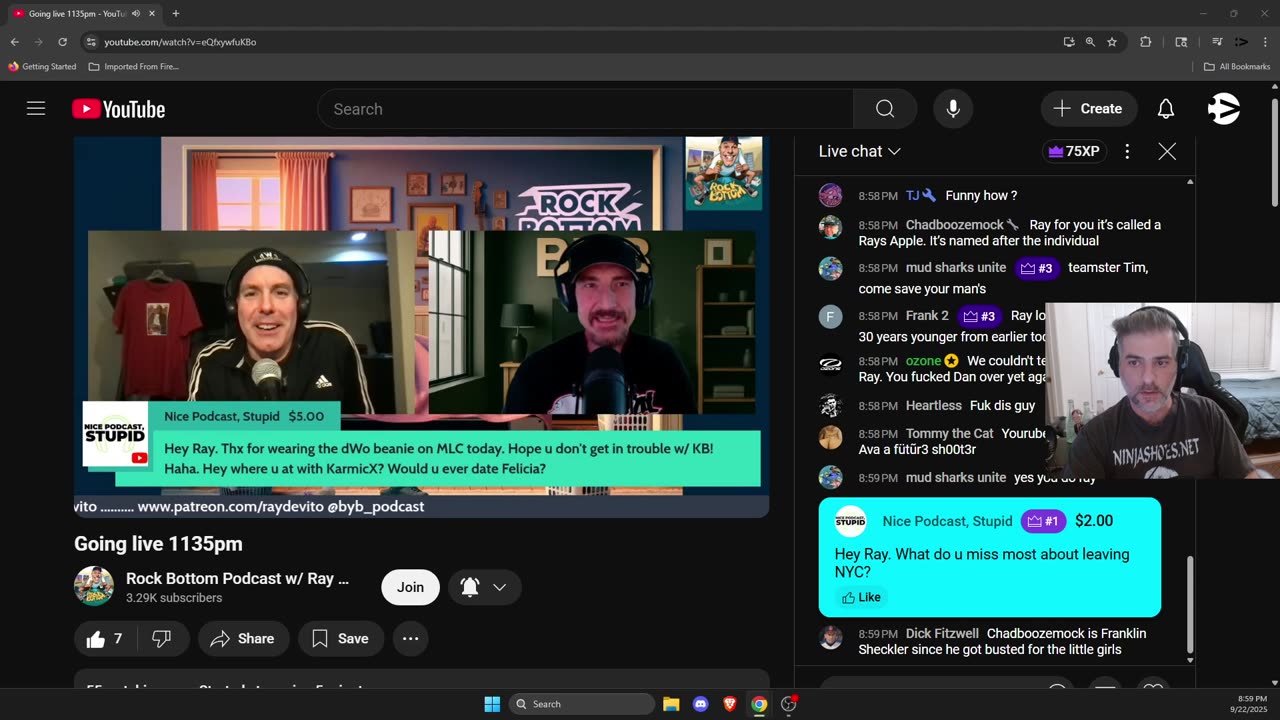Viewport: 1280px width, 720px height.
Task: Click the install app icon in the address bar
Action: 1069,42
